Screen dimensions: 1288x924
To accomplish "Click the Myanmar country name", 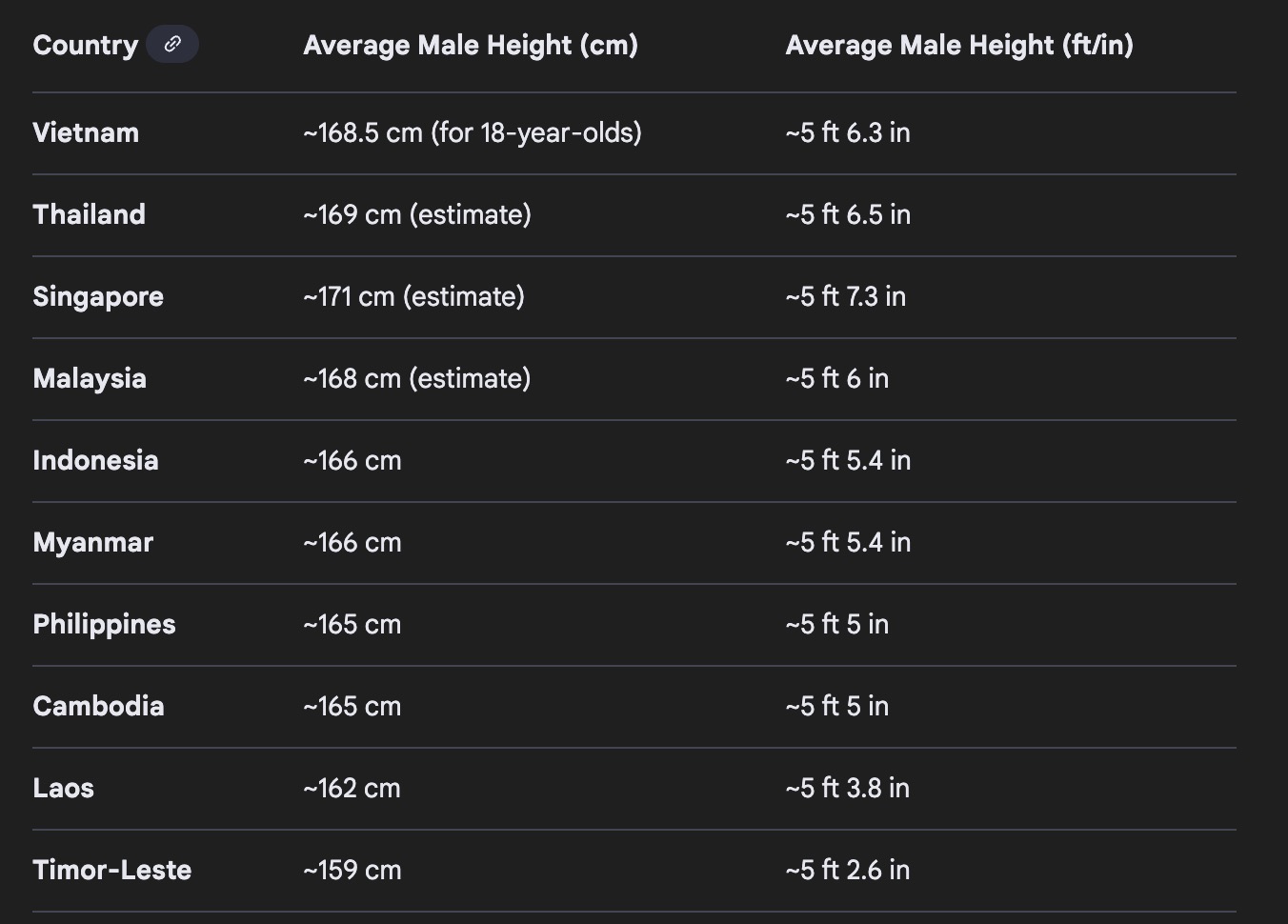I will coord(93,542).
